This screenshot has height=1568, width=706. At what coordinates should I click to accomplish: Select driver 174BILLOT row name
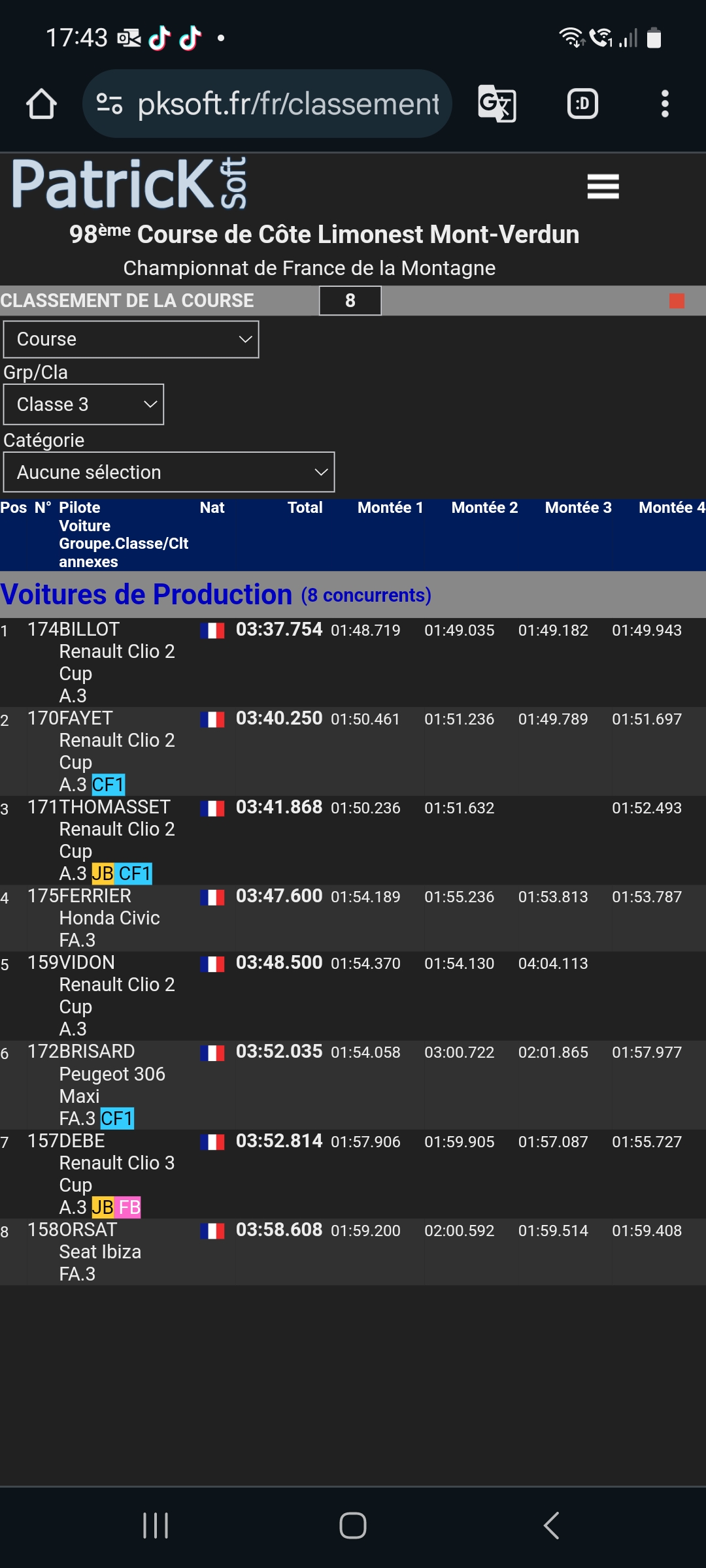73,629
